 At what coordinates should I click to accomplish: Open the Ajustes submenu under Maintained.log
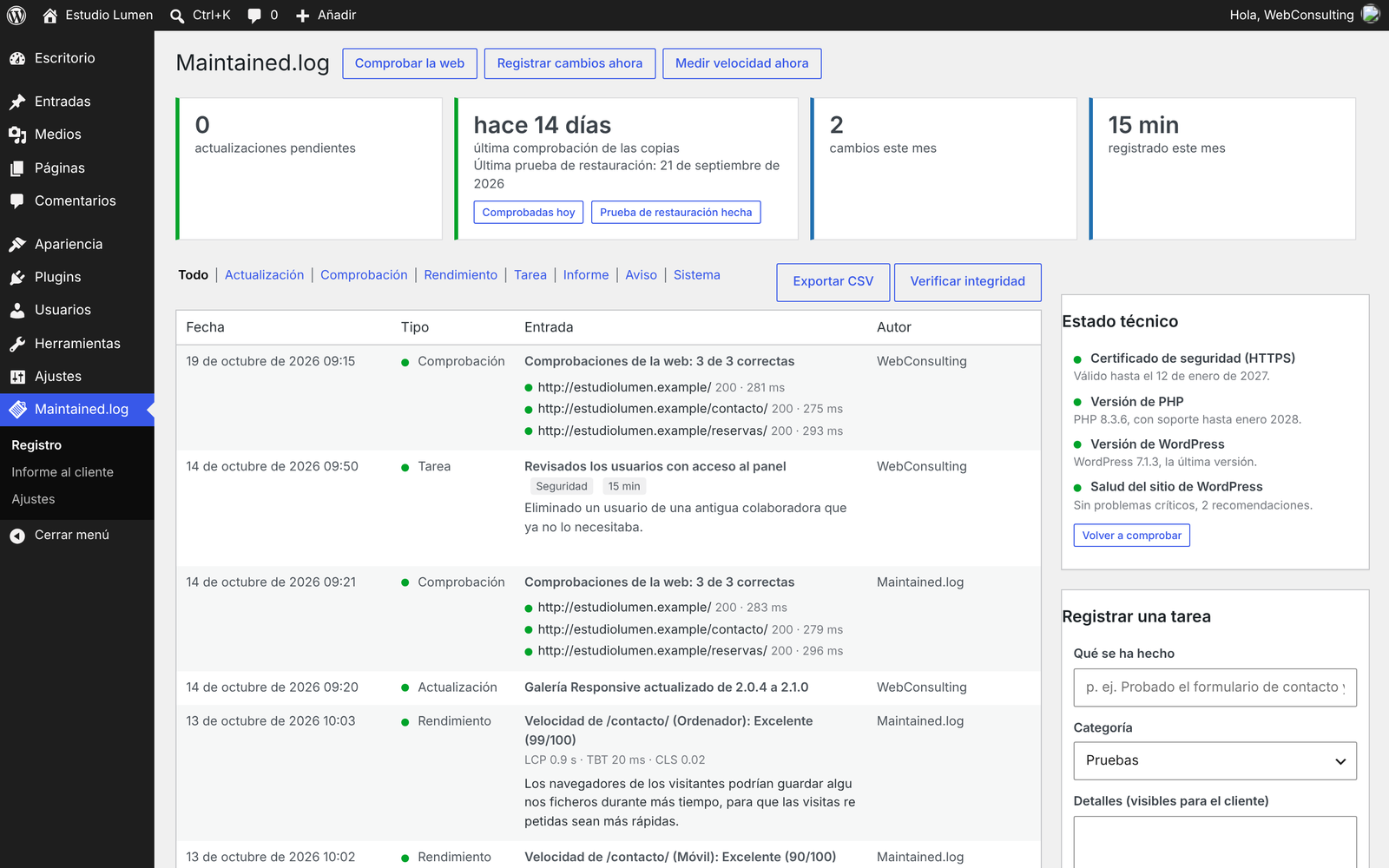(33, 499)
